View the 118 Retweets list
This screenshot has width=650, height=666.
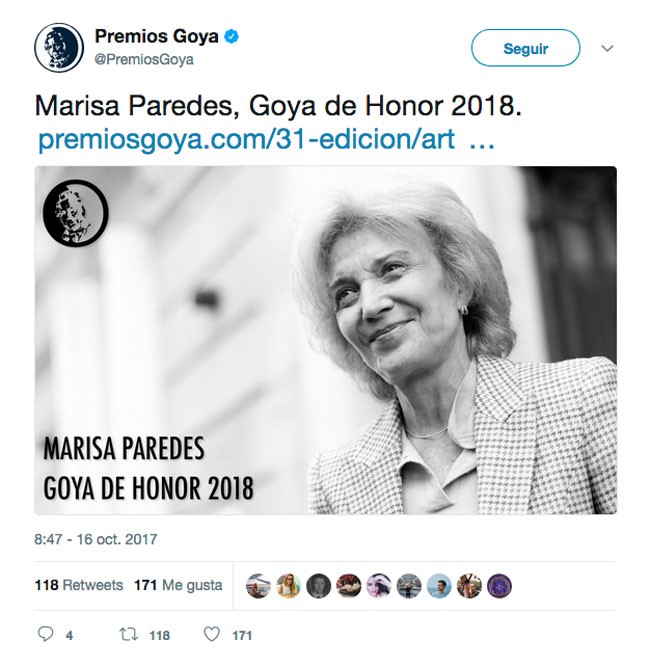pos(79,585)
